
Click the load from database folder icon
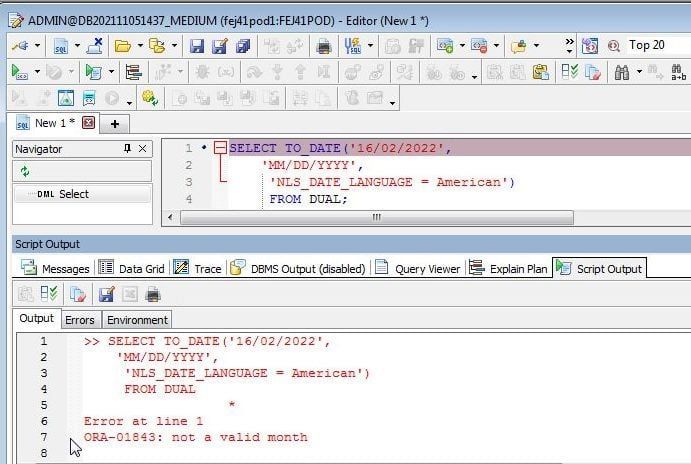pos(157,45)
